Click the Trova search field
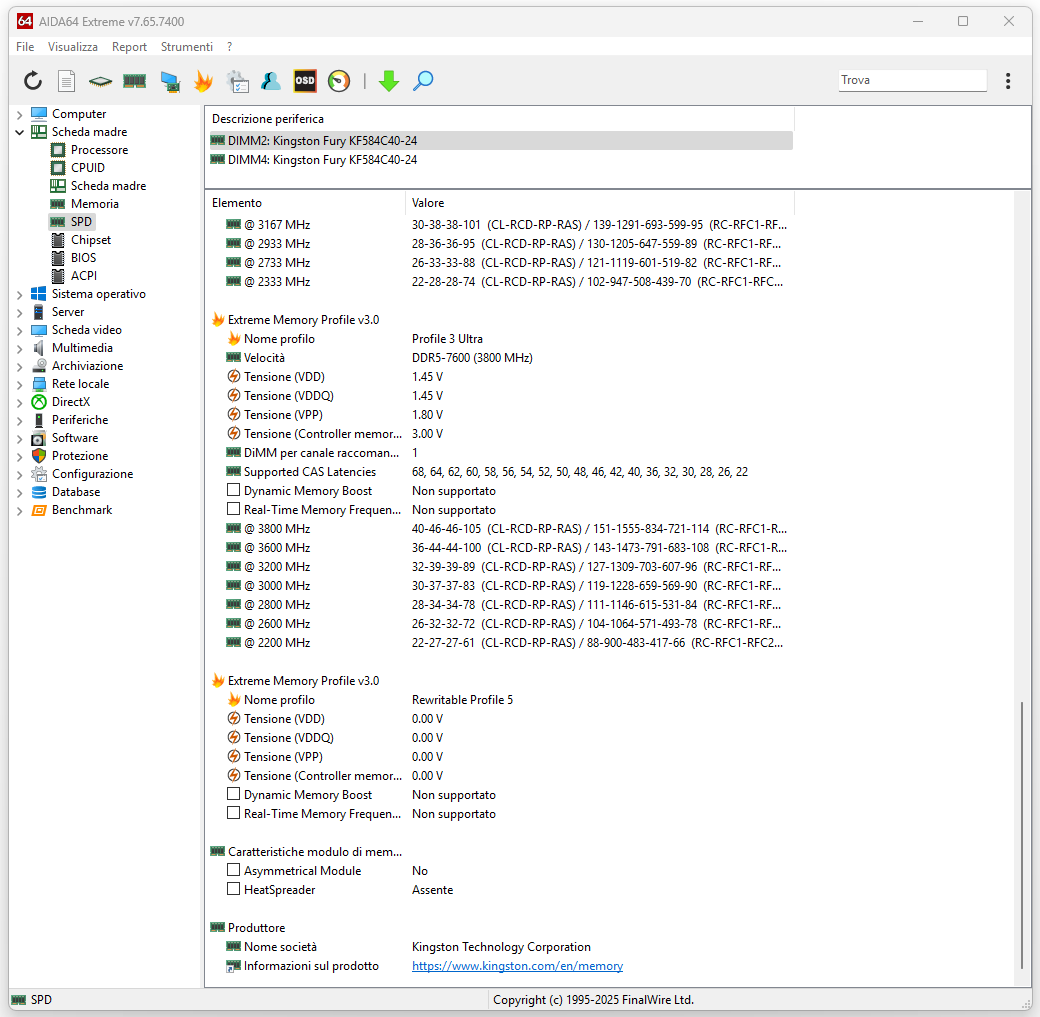 (x=913, y=80)
